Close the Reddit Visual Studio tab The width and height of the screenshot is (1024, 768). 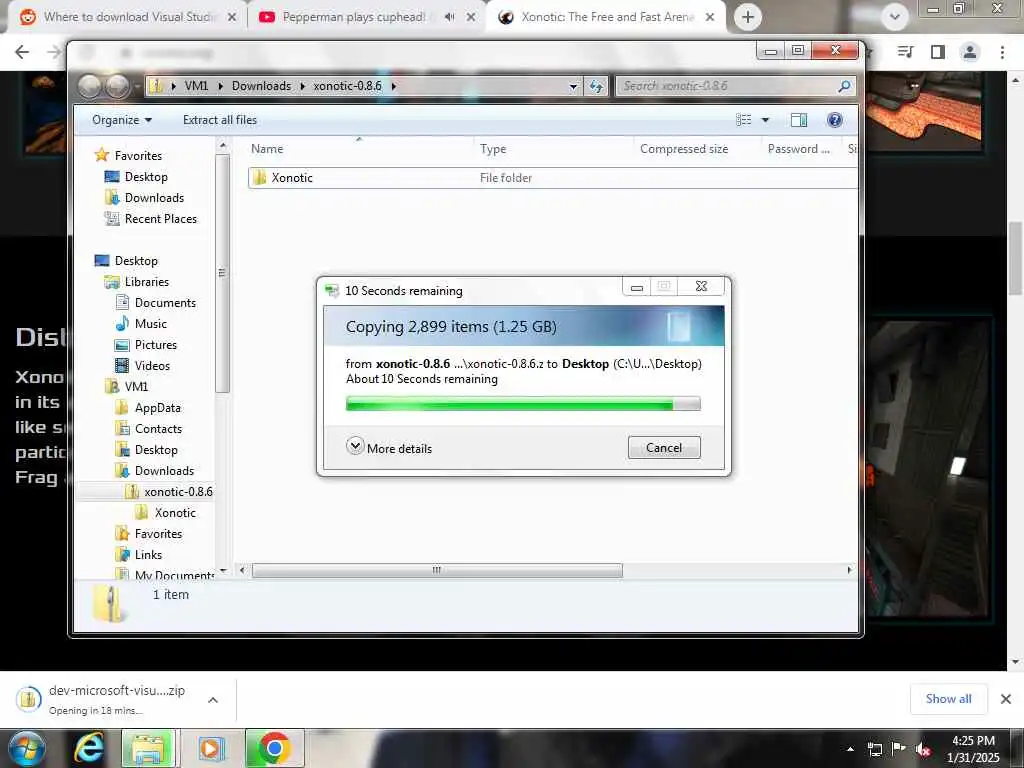(x=232, y=17)
